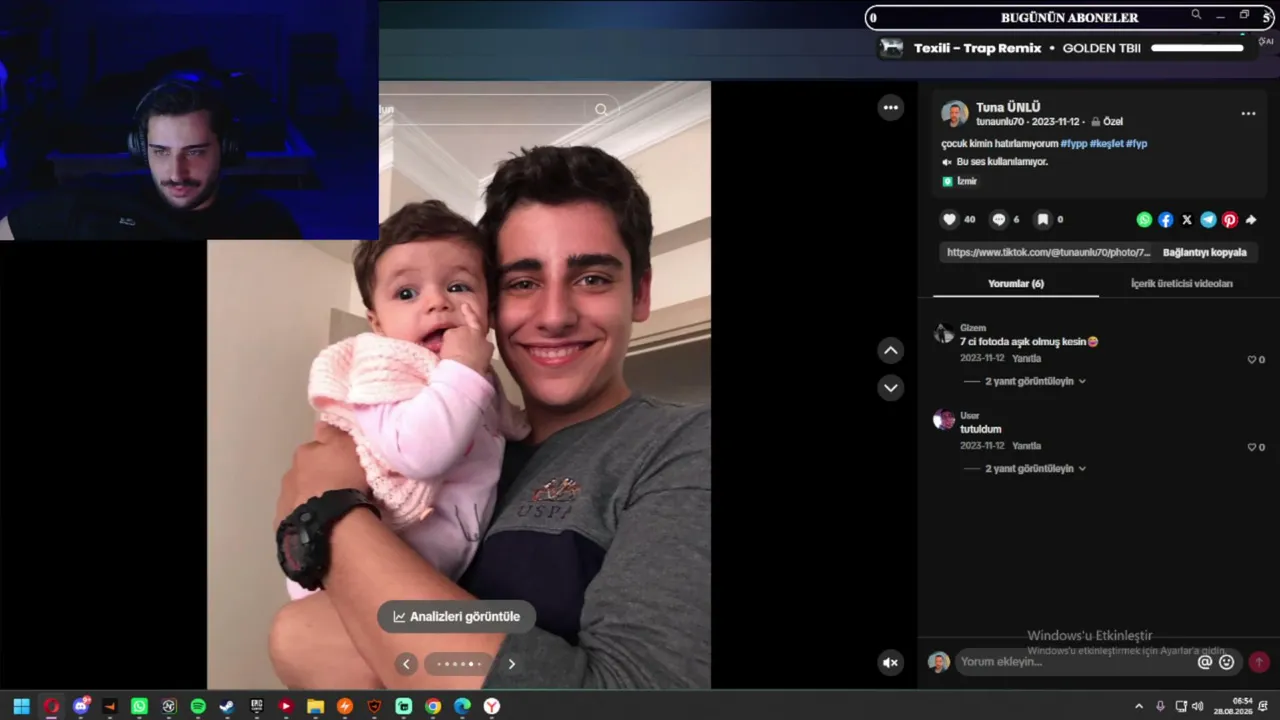Screen dimensions: 1280x720
Task: Open more share options arrow
Action: 1251,220
